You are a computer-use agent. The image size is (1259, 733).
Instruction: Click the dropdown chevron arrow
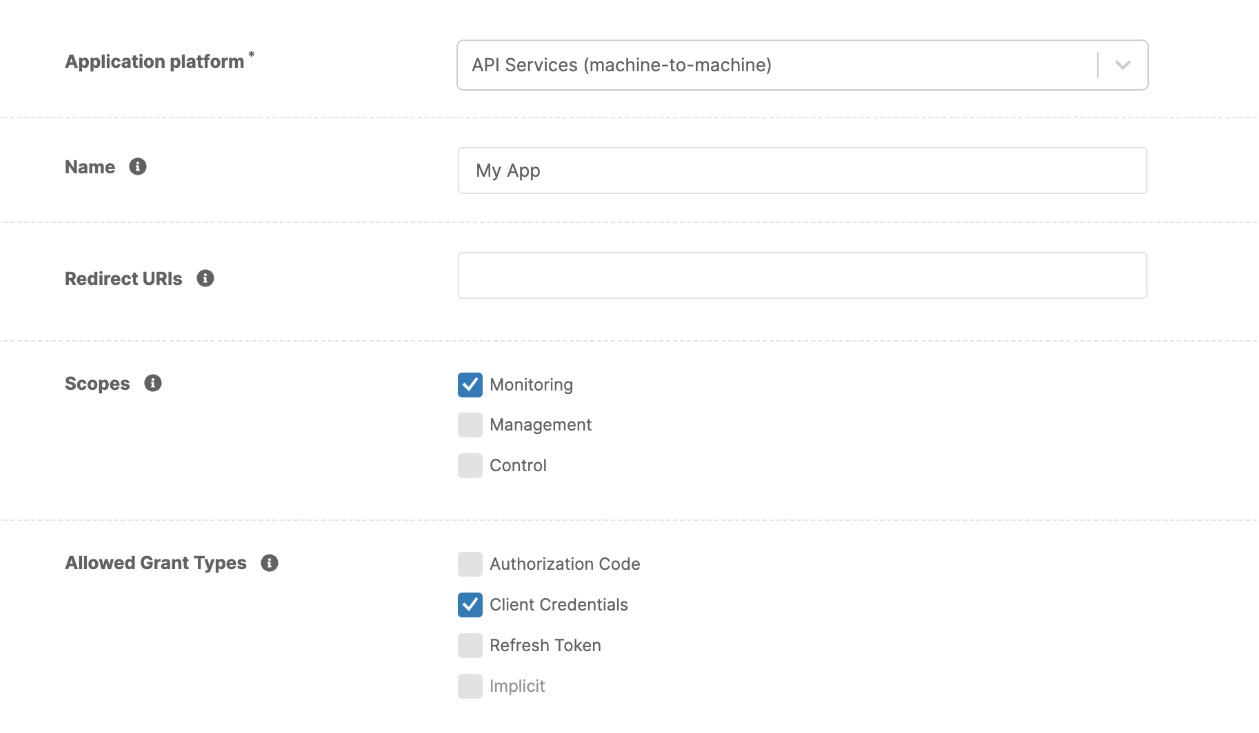click(x=1122, y=63)
